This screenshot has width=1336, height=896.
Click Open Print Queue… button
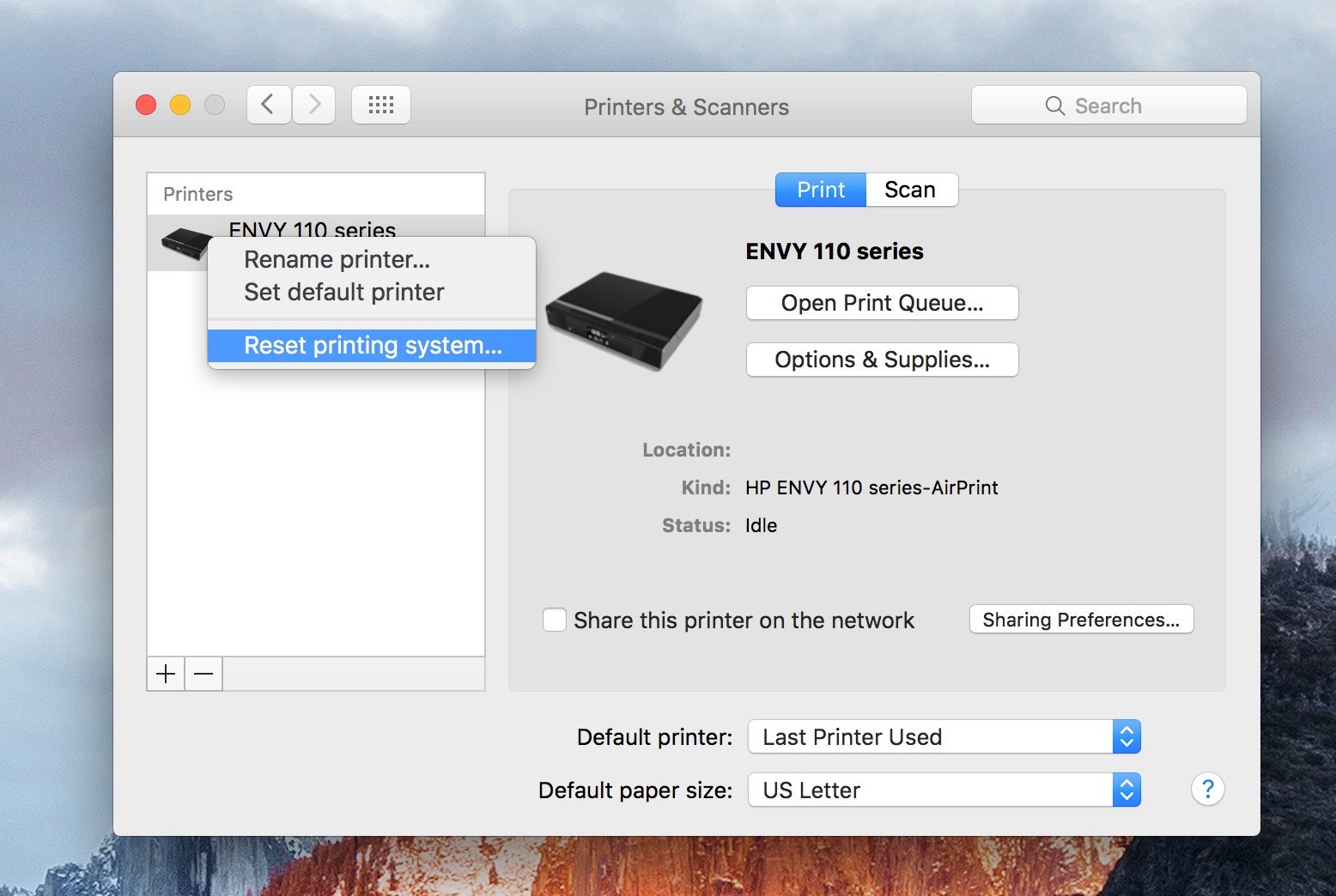883,303
